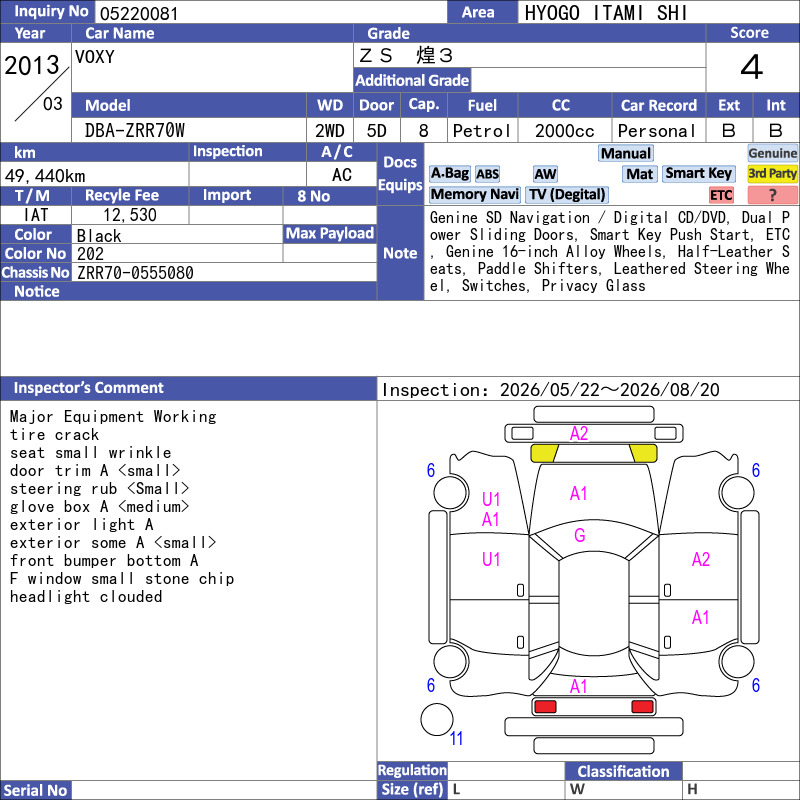Viewport: 800px width, 800px height.
Task: Click the Petrol fuel value
Action: (482, 131)
